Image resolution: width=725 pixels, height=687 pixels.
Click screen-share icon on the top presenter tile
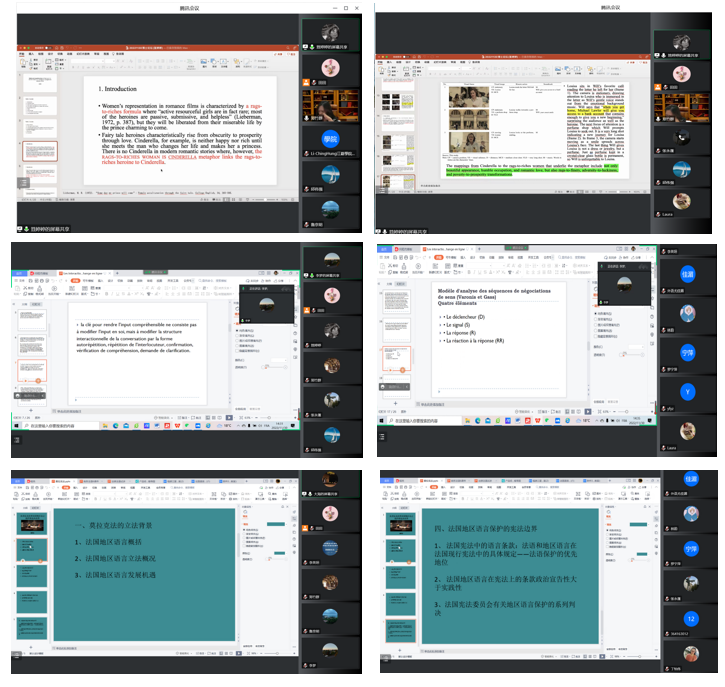pos(305,46)
